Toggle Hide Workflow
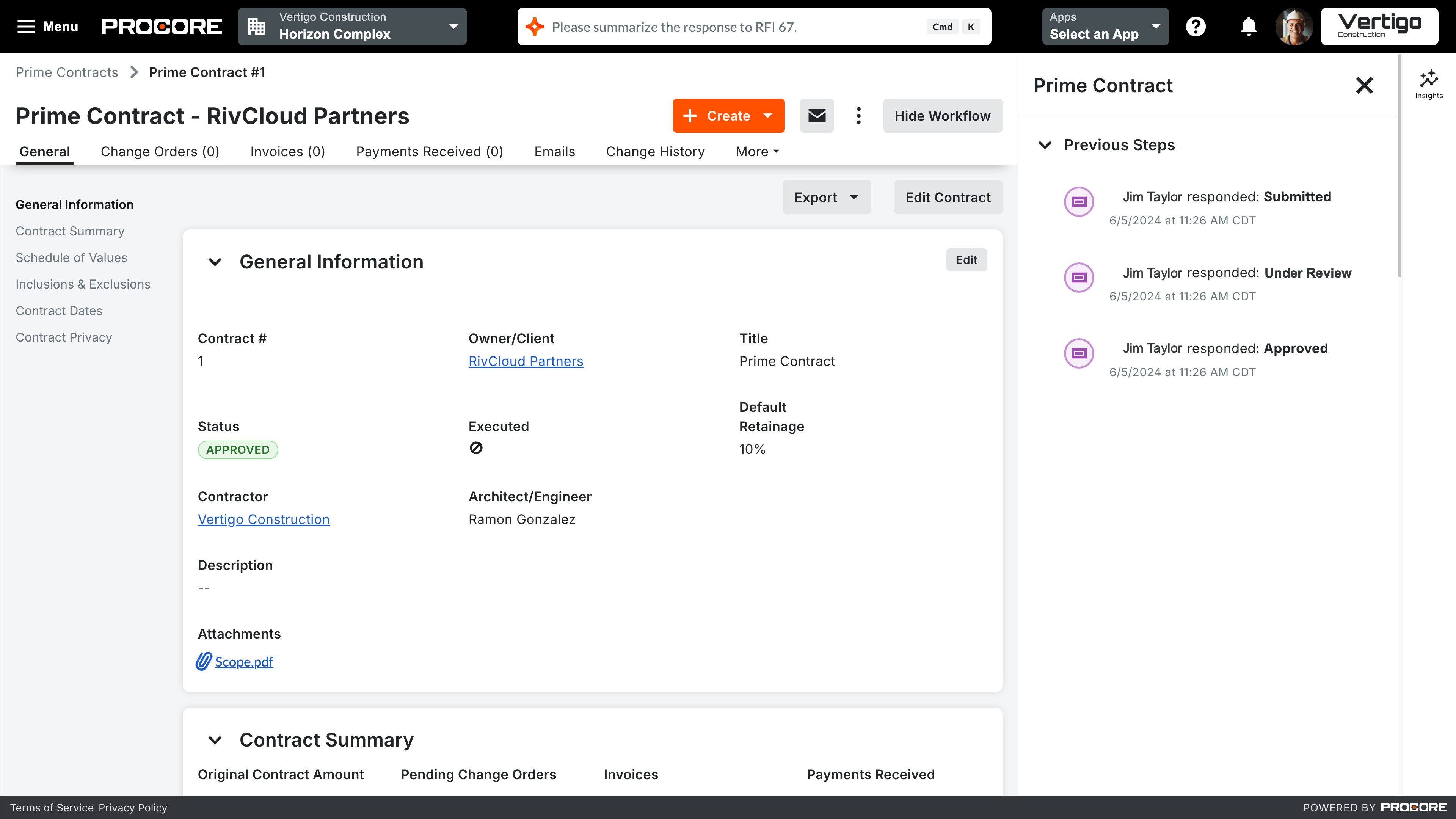Screen dimensions: 1456x819 pos(942,115)
